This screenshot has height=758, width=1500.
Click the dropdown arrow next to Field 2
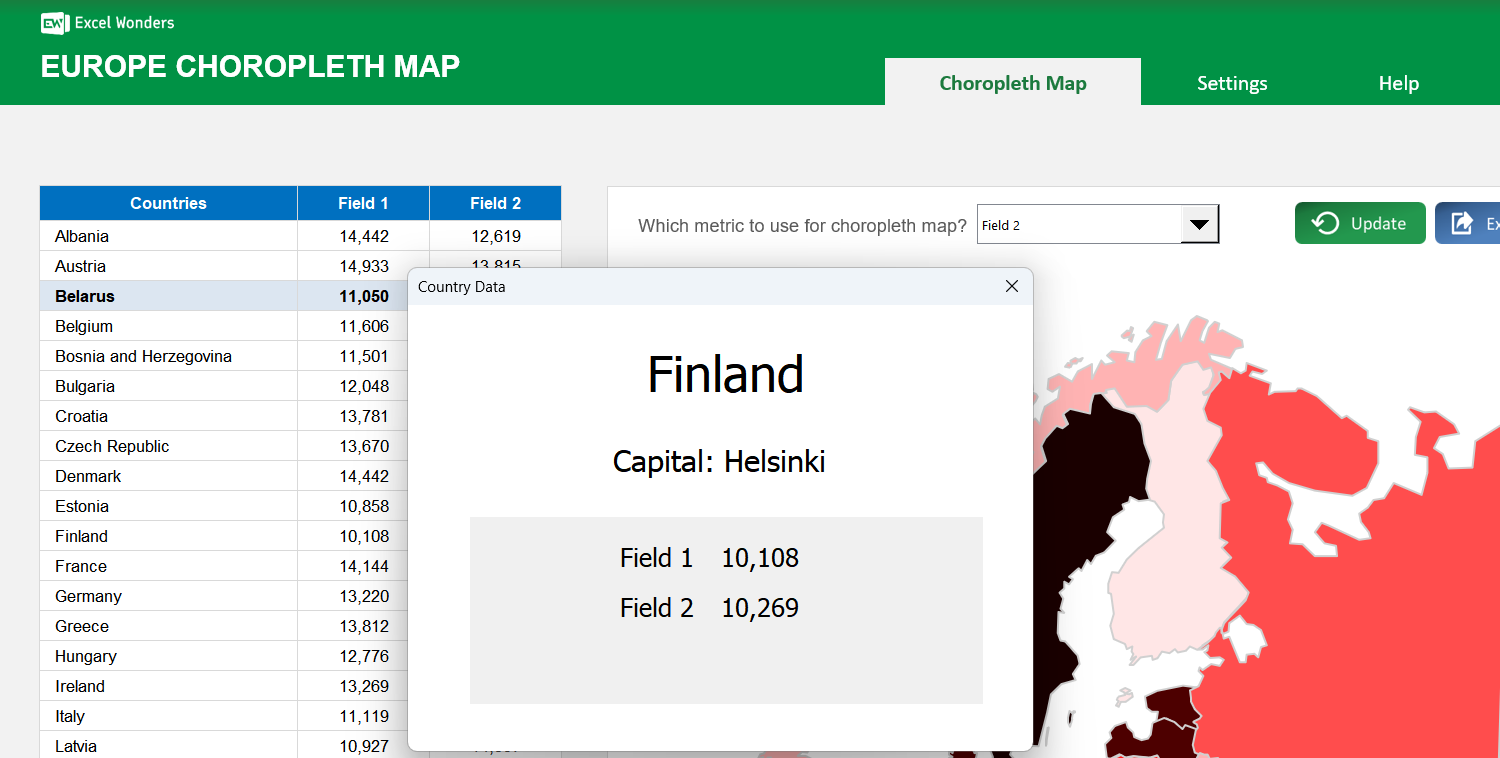pos(1199,224)
